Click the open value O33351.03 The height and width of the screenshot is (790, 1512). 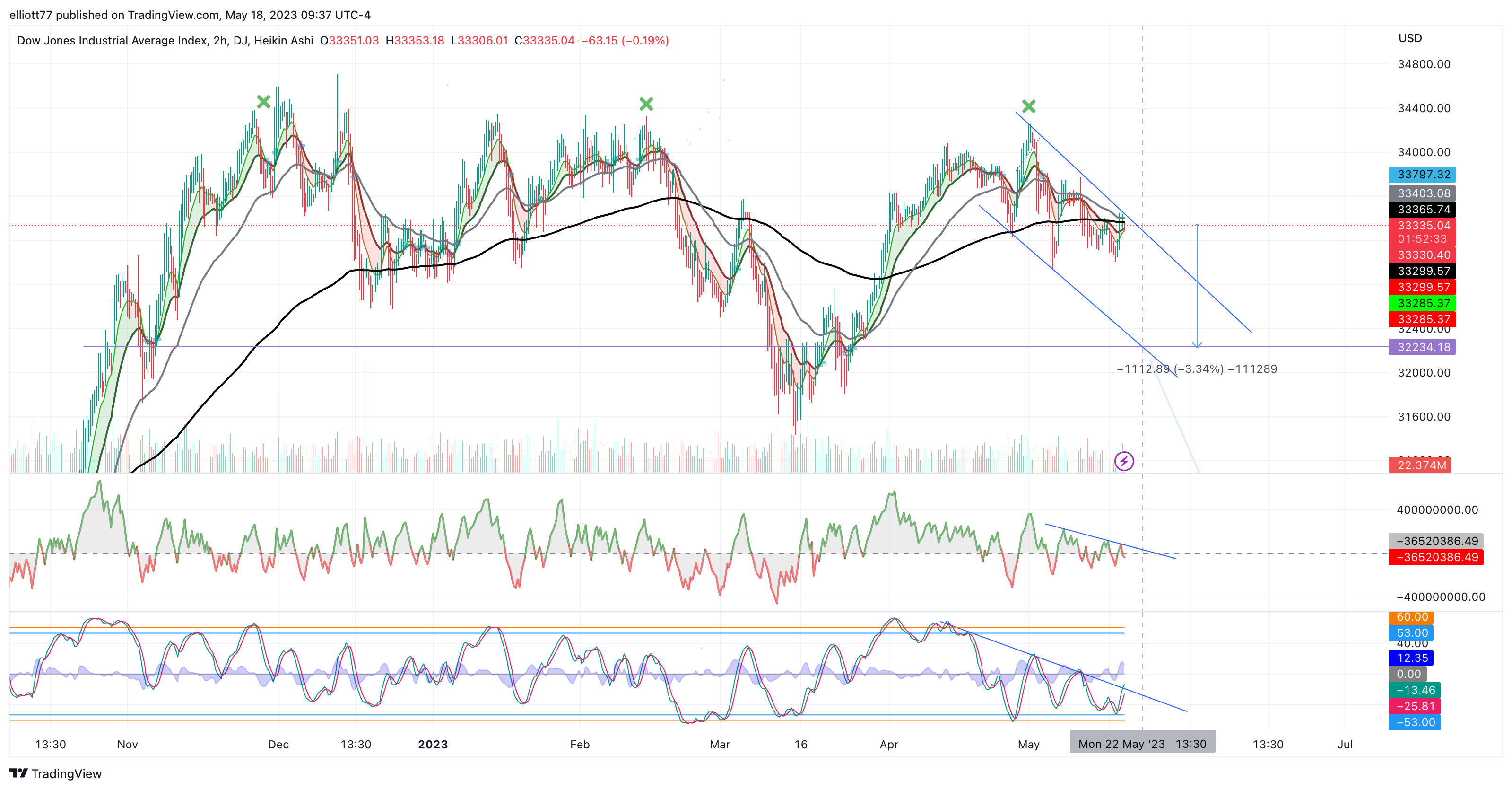point(349,41)
